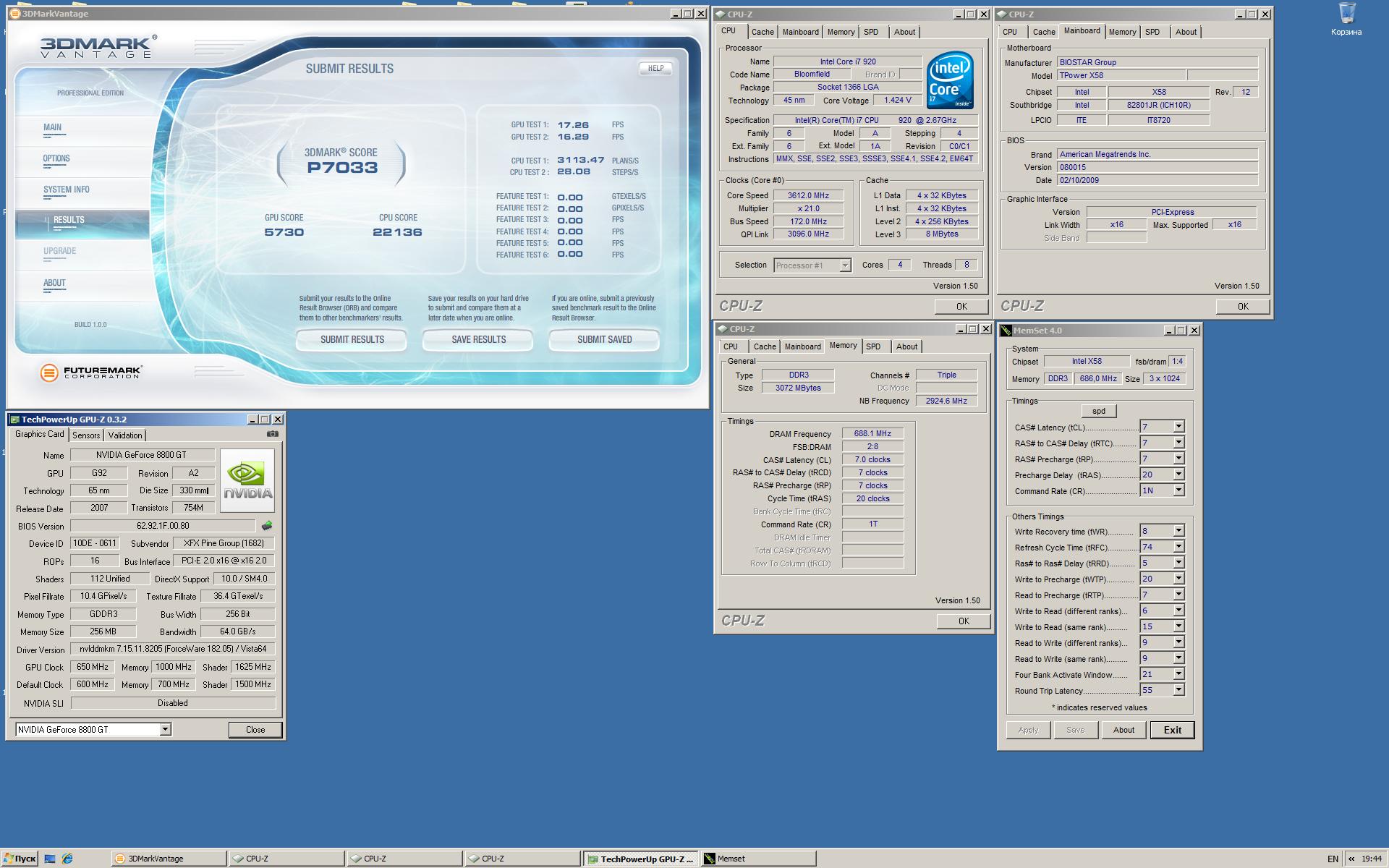Click the DRAM Frequency 688.1 MHz value

pos(872,434)
